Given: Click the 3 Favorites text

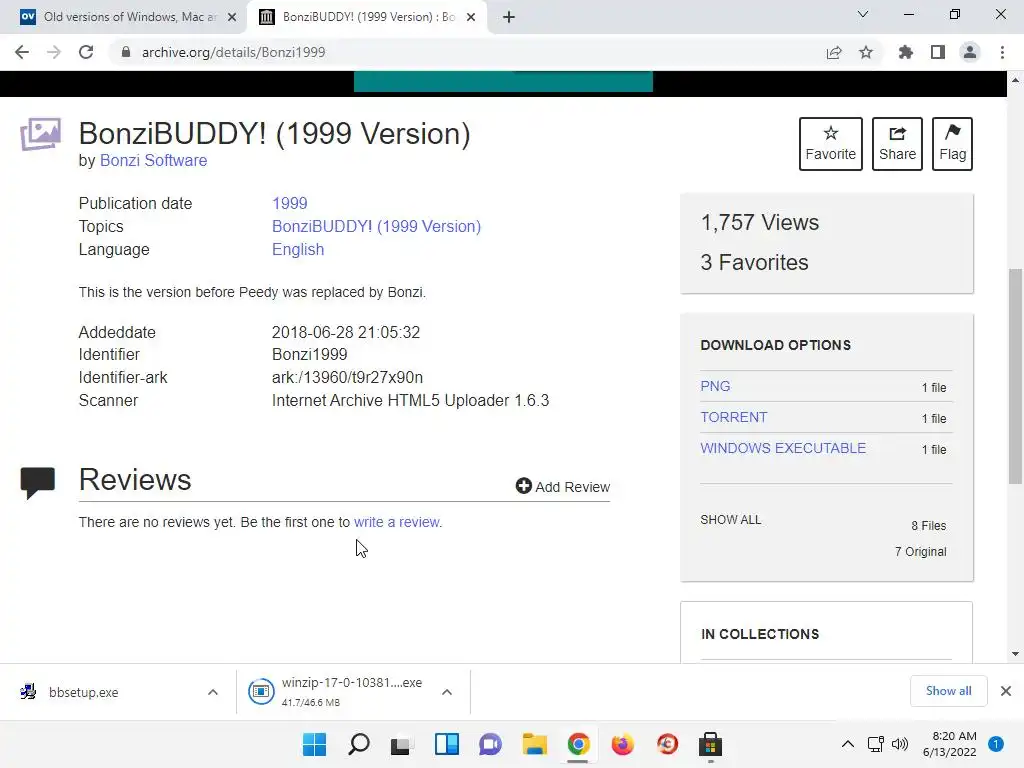Looking at the screenshot, I should click(754, 263).
